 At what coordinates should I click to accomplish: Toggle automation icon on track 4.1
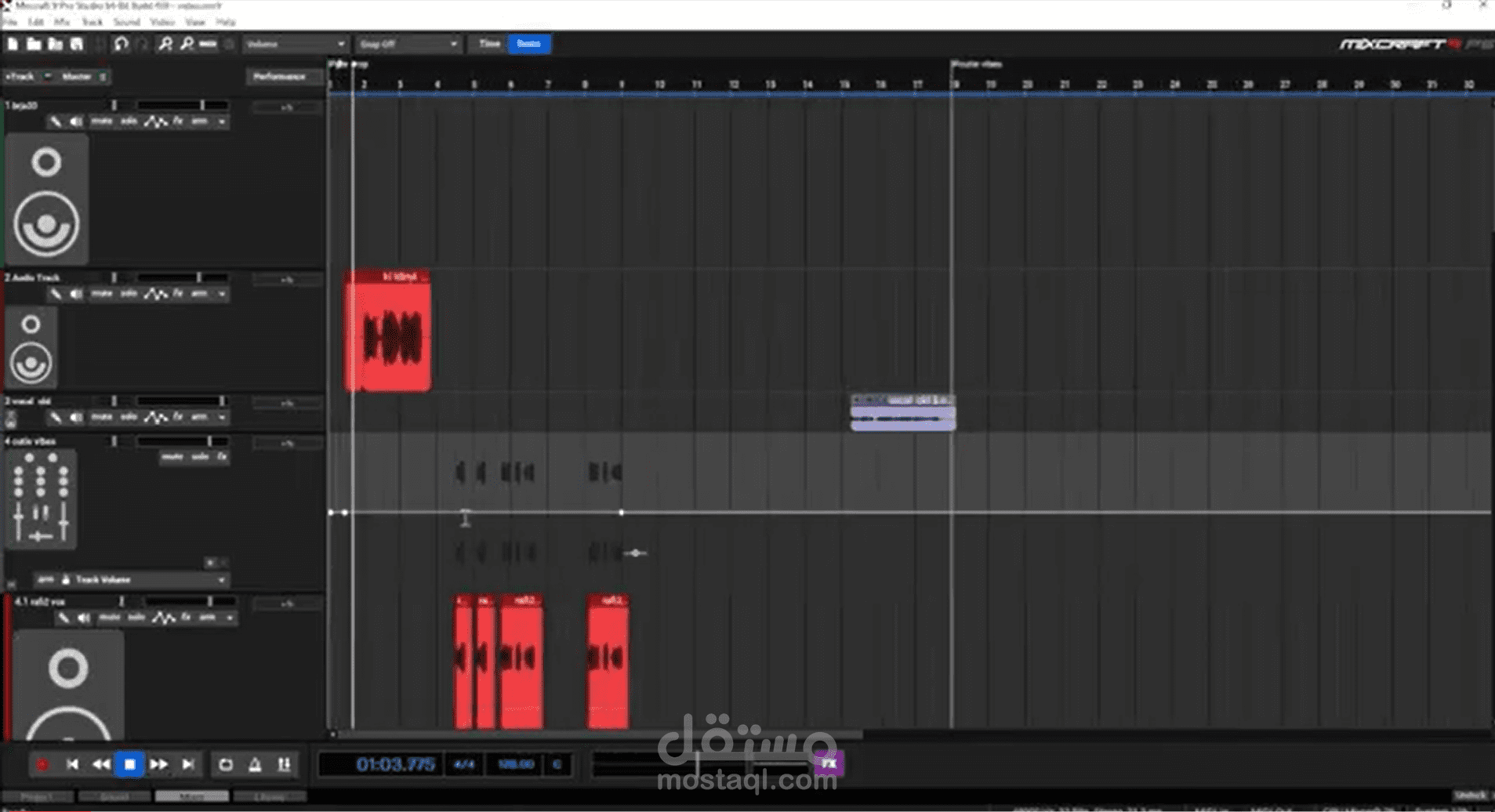click(x=163, y=618)
